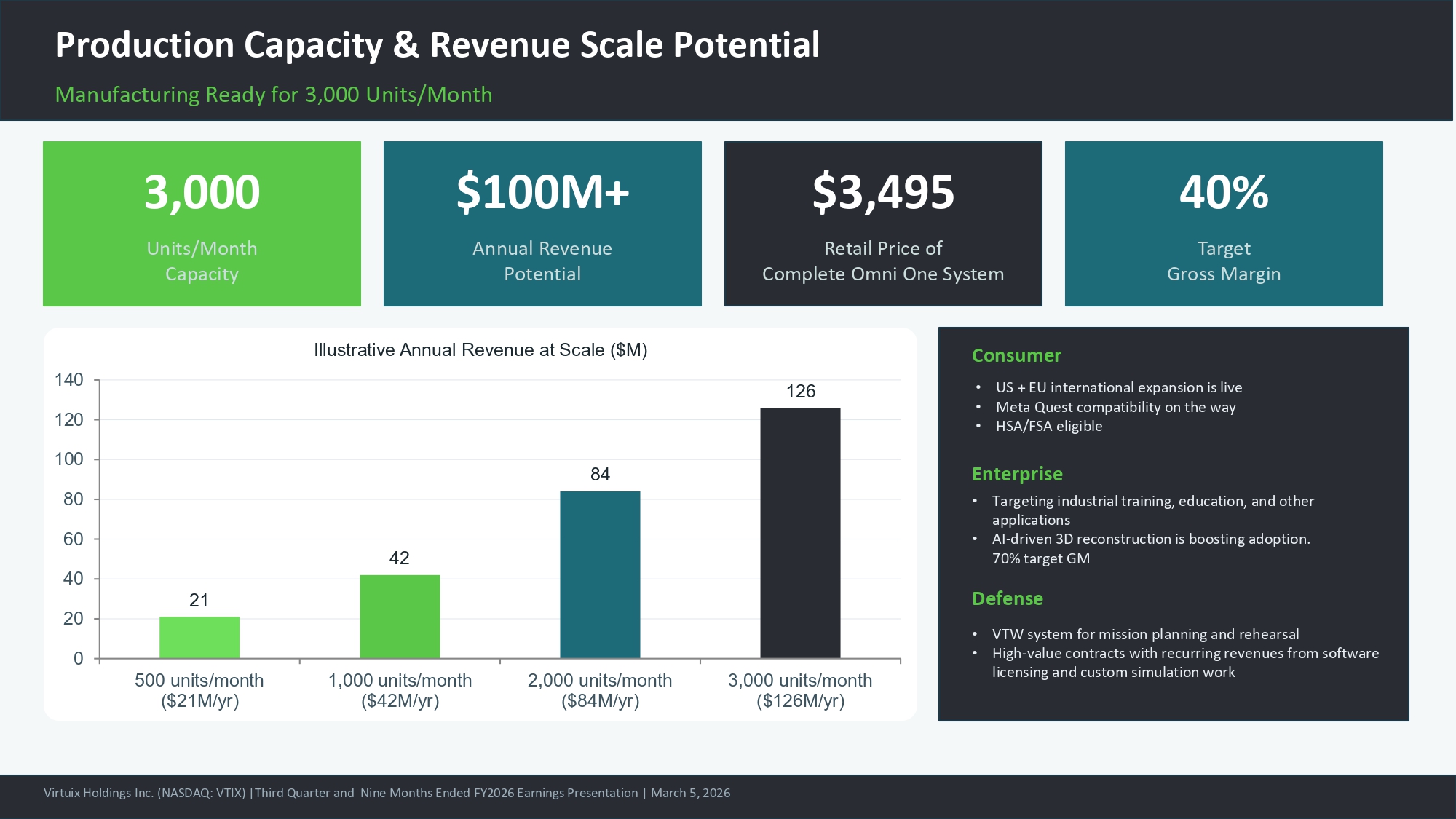1456x819 pixels.
Task: Click the $3,495 Retail Price card
Action: 883,223
